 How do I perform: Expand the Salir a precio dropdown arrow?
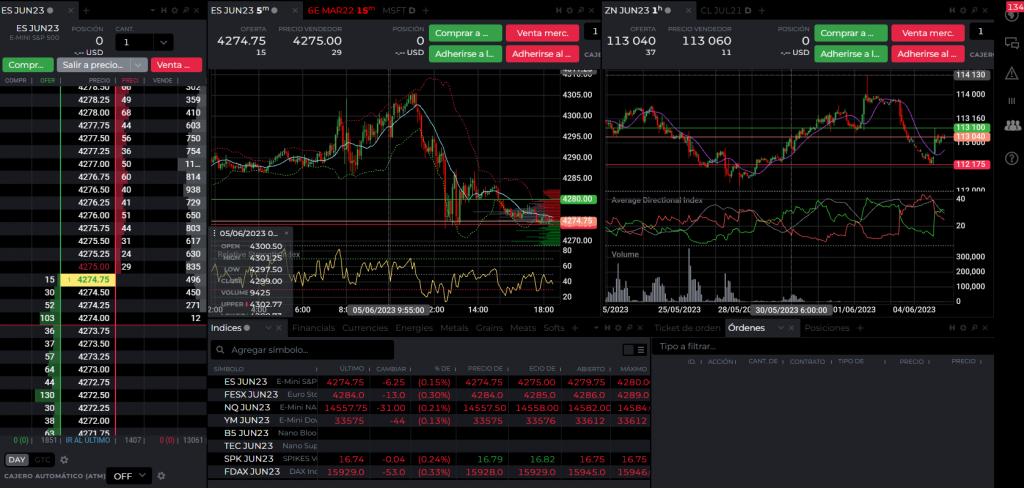pos(138,65)
